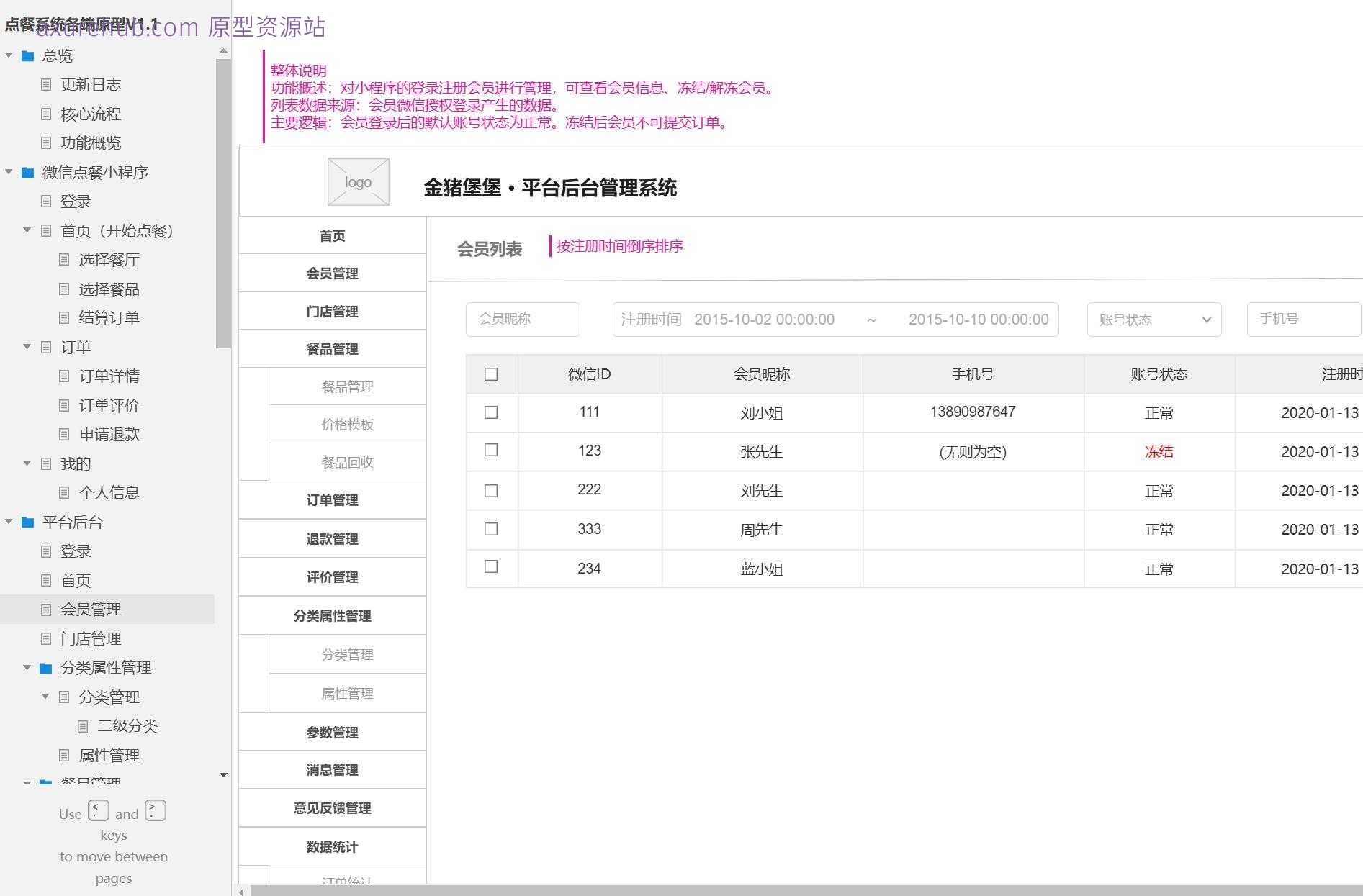Click the page icon beside 订单评价
The width and height of the screenshot is (1363, 896).
[x=64, y=405]
